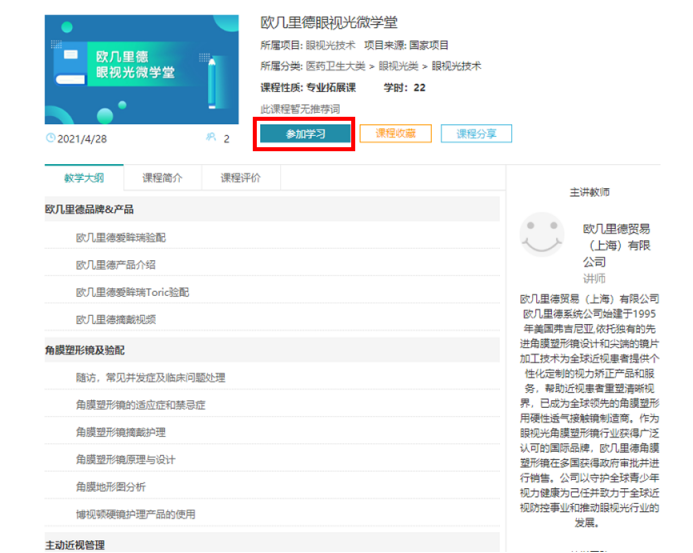The height and width of the screenshot is (553, 693).
Task: Switch to the 教学大纲 tab
Action: coord(84,178)
